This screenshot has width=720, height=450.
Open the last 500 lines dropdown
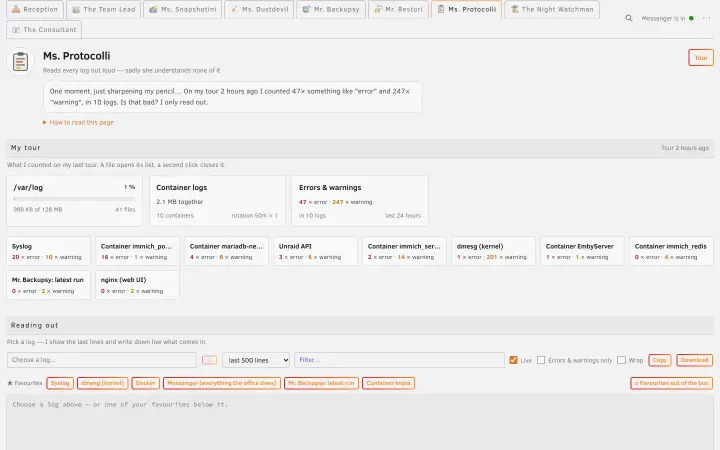tap(256, 360)
